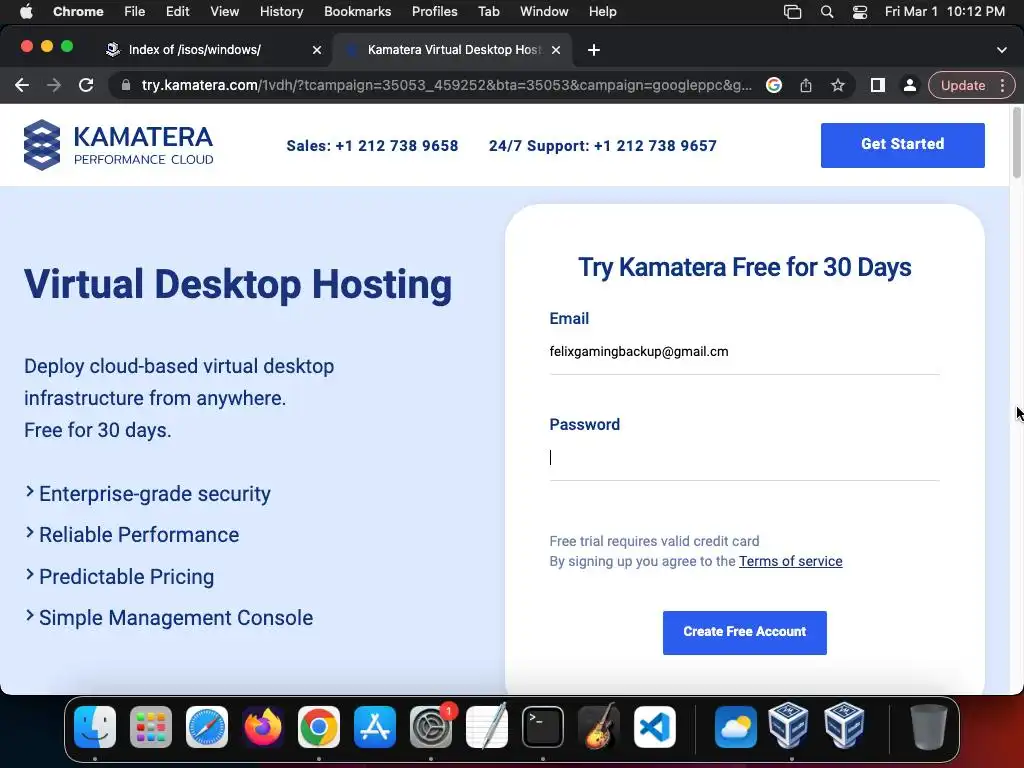Open Chrome from the Dock
1024x768 pixels.
[319, 727]
